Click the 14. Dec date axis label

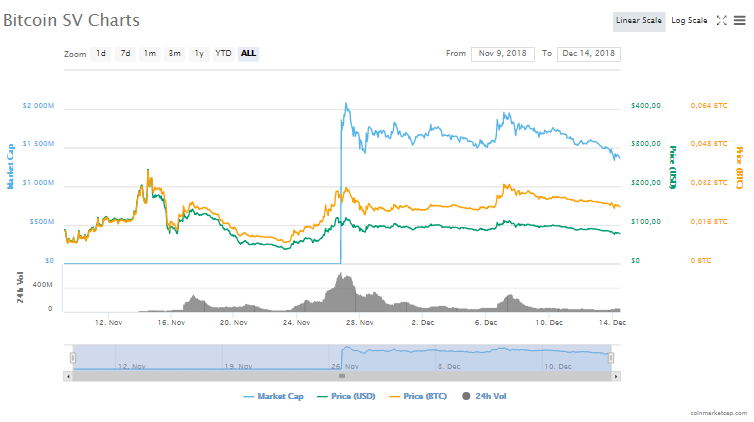[612, 323]
